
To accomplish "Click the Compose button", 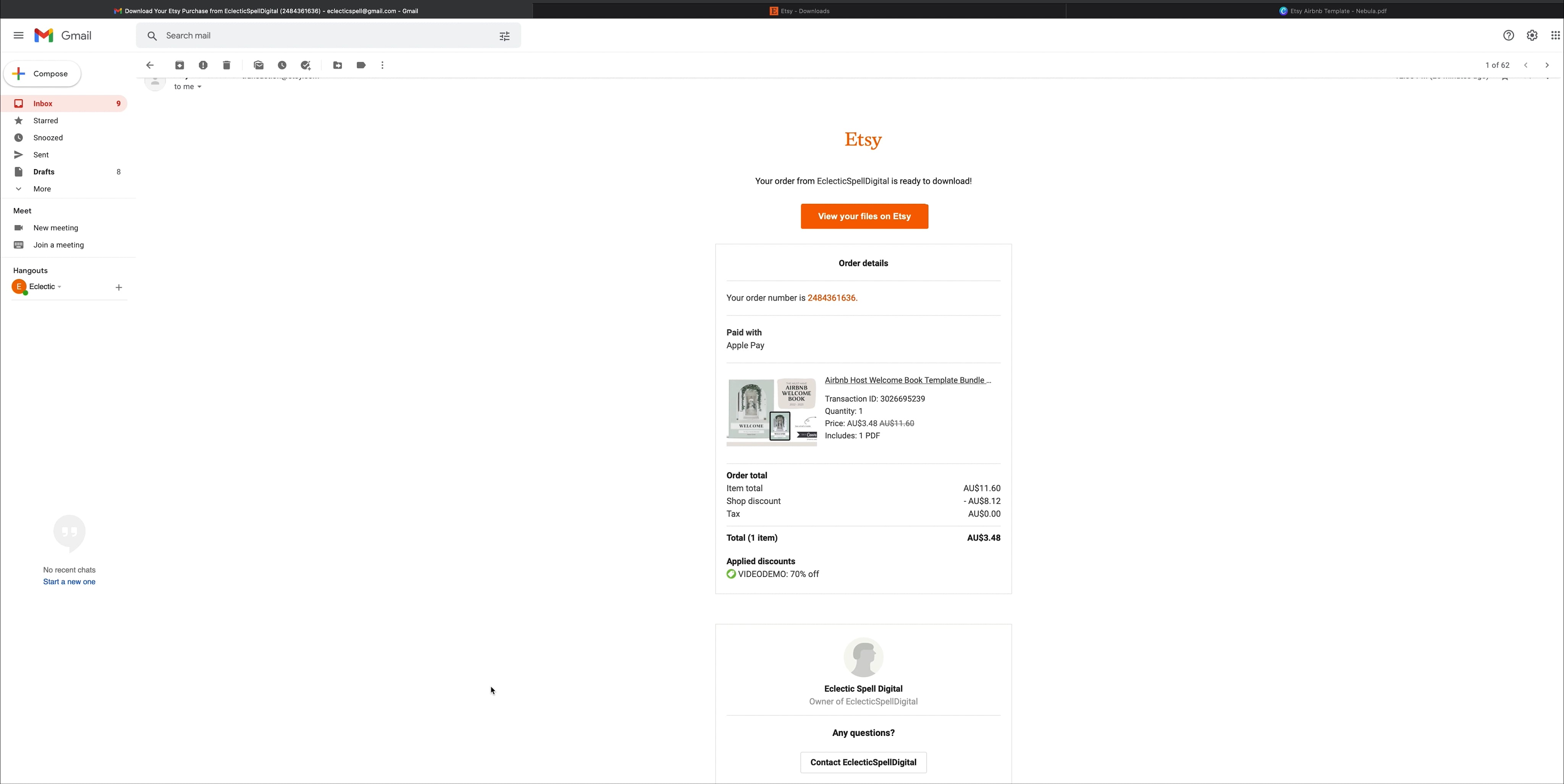I will click(x=42, y=73).
